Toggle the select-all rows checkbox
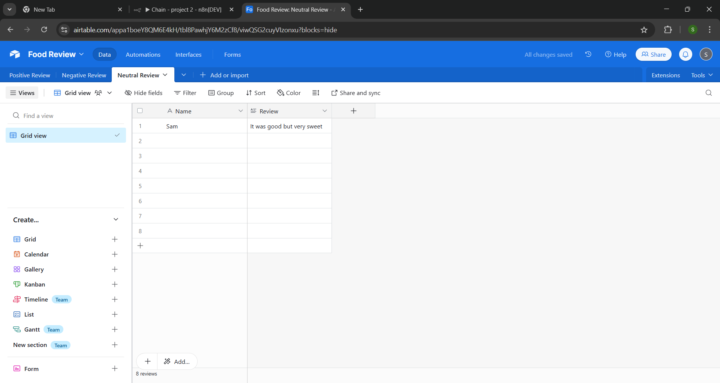Viewport: 720px width, 383px height. tap(140, 111)
